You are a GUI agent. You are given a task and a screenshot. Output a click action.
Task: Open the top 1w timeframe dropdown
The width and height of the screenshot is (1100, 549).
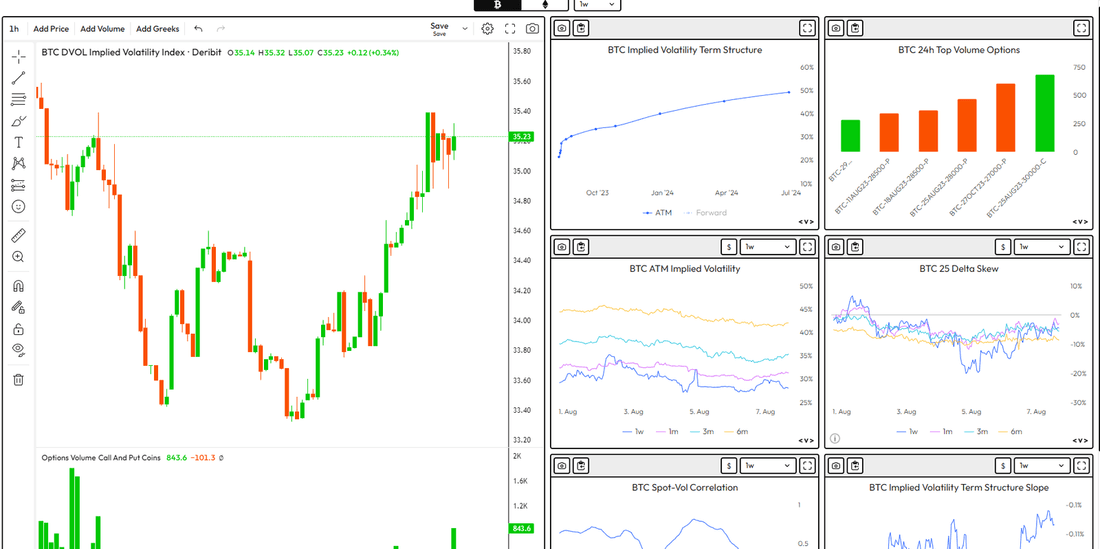point(597,4)
